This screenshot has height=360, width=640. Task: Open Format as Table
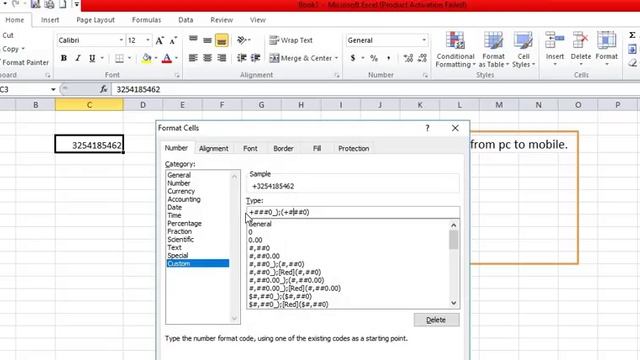[493, 49]
